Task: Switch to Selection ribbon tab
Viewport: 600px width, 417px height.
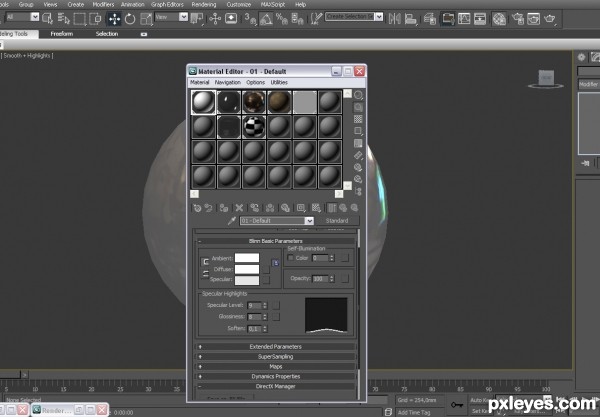Action: 107,34
